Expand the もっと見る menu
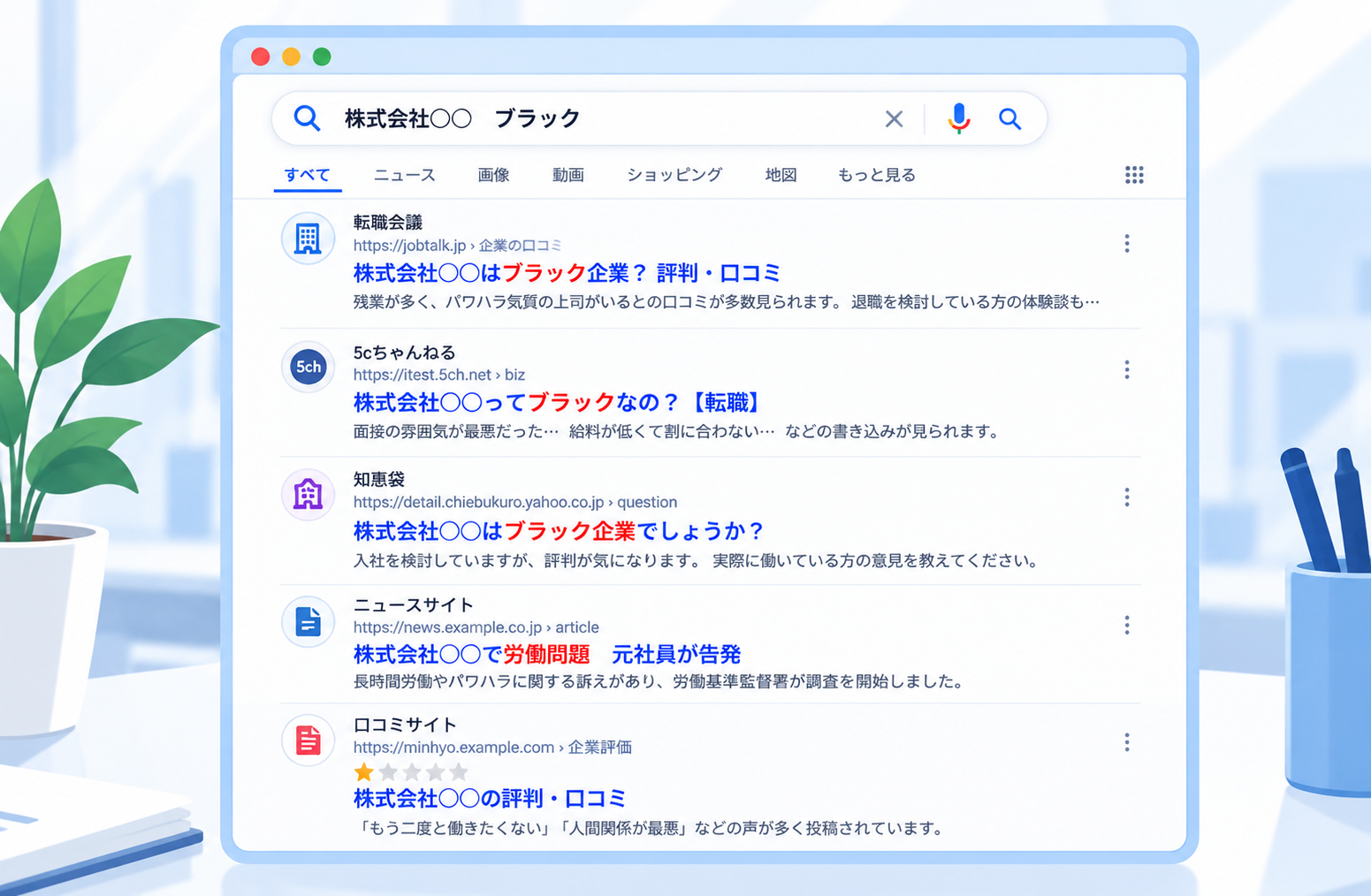This screenshot has height=896, width=1371. [x=876, y=175]
